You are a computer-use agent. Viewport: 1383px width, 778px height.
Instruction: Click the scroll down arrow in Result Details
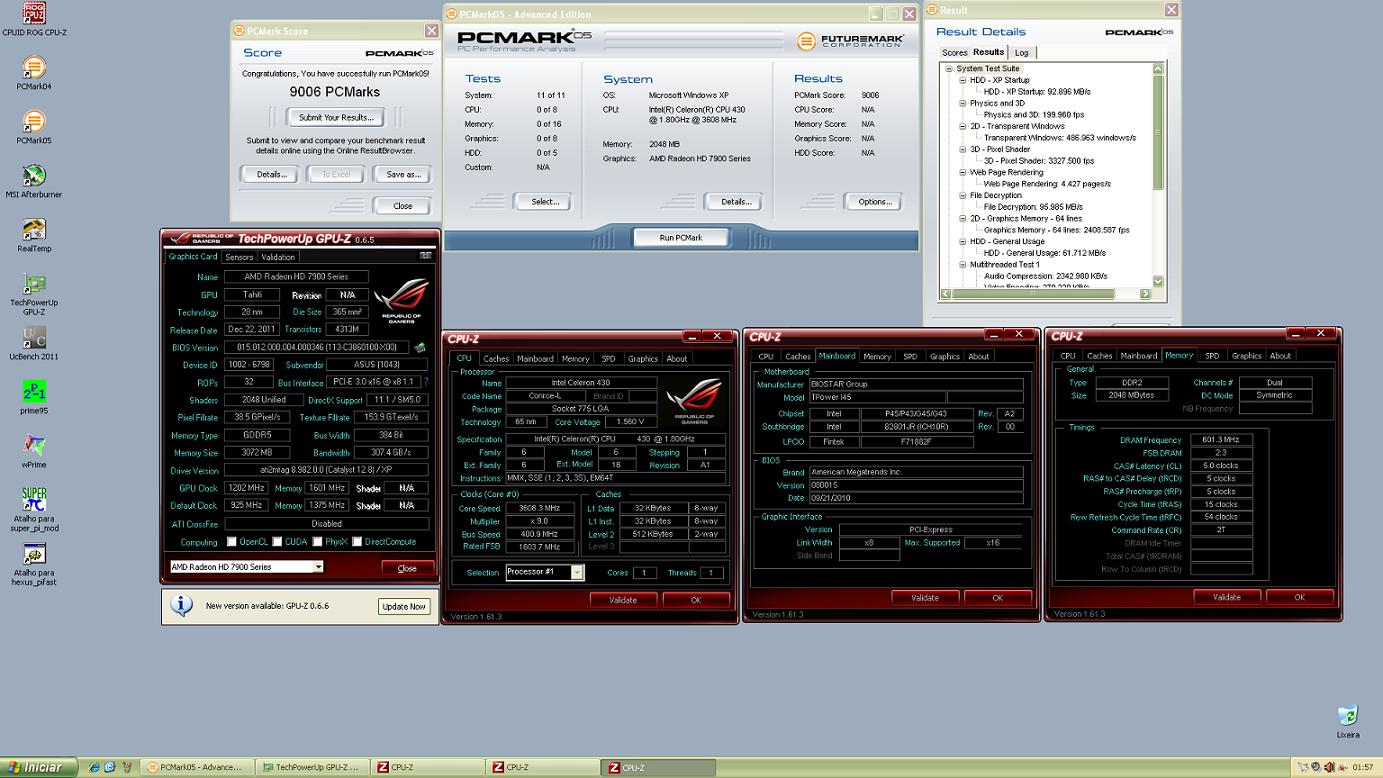click(x=1159, y=282)
